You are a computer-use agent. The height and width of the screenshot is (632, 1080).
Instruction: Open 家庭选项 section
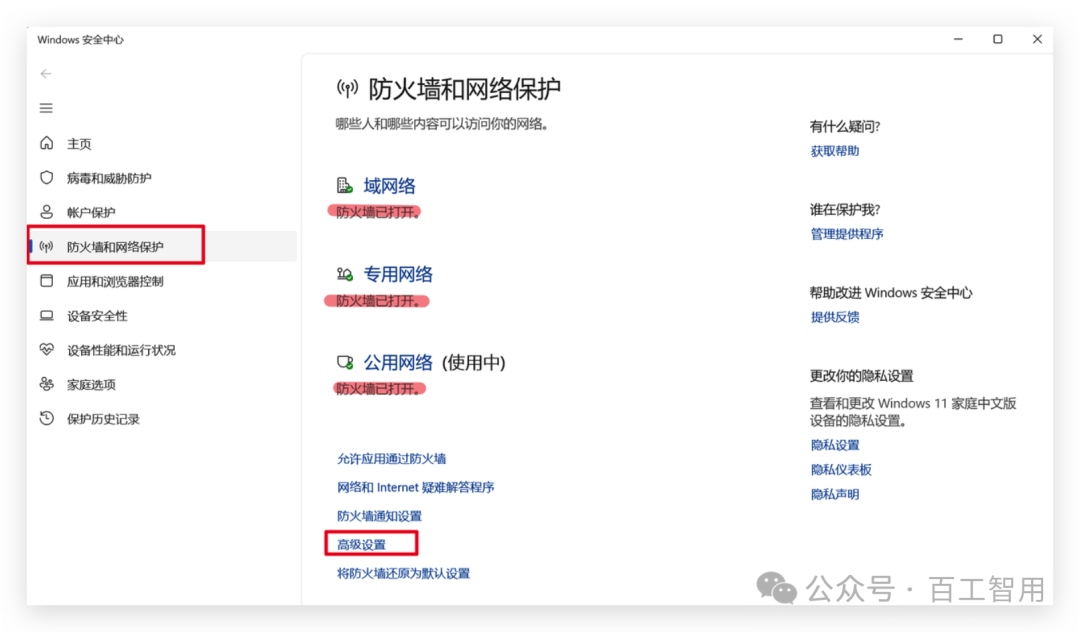tap(91, 385)
